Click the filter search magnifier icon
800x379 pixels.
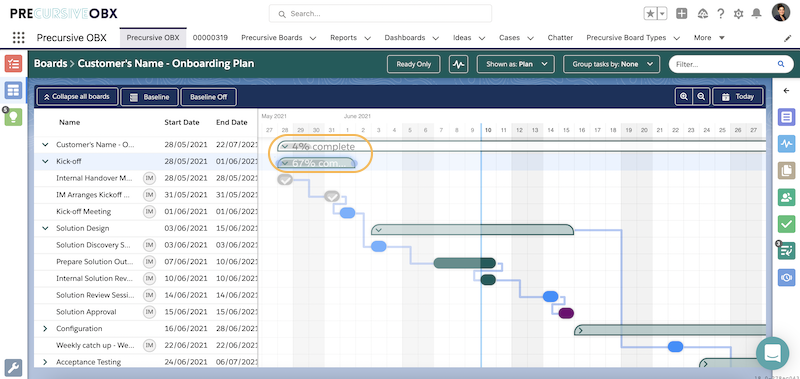pos(781,64)
